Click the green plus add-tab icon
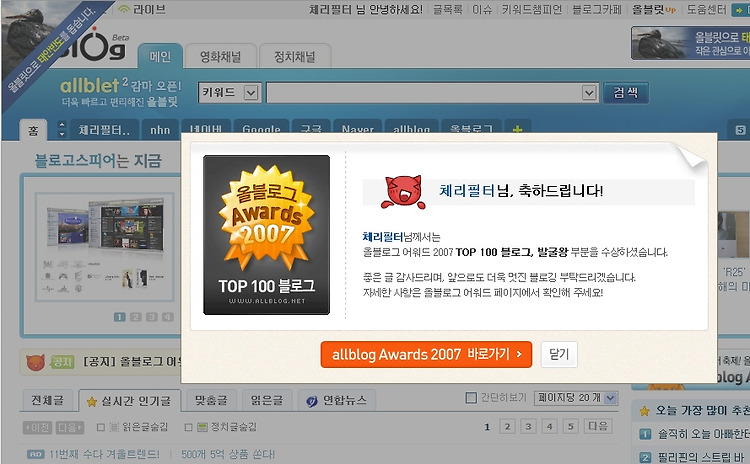Screen dimensions: 750x464 (x=518, y=129)
